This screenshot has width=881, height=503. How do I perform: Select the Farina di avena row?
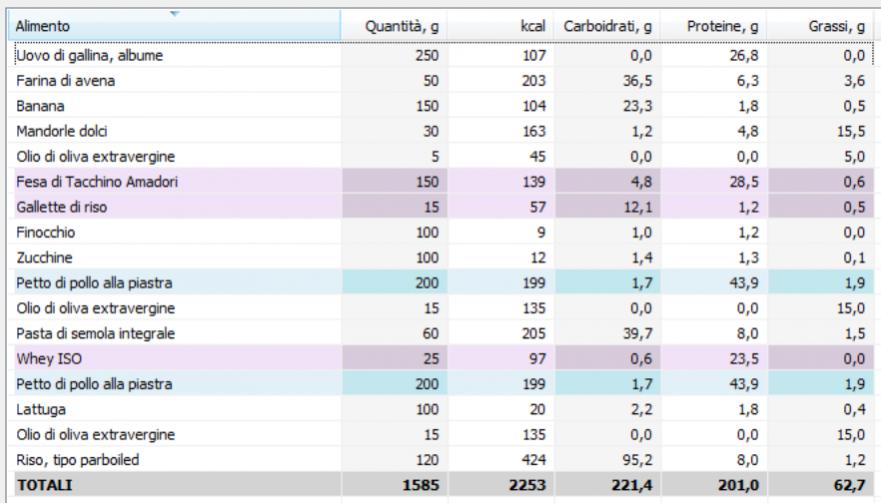[x=59, y=81]
